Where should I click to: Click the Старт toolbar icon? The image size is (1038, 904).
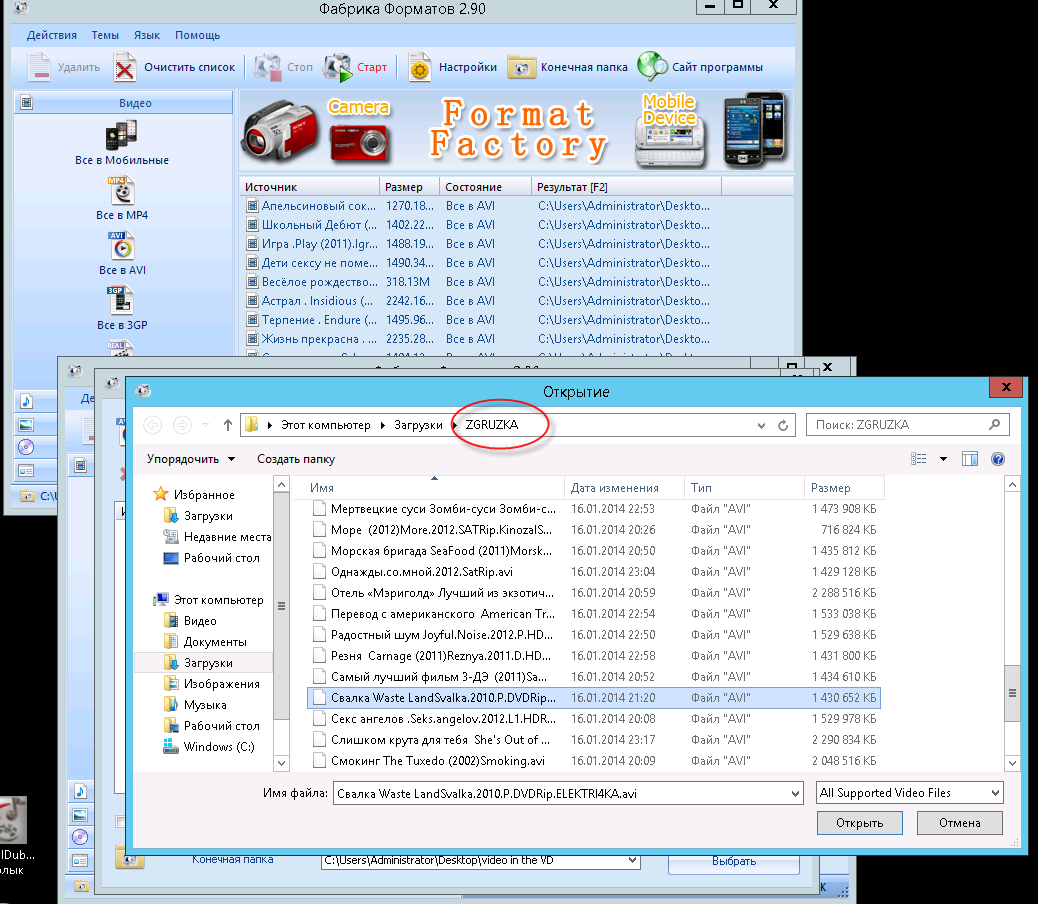(339, 67)
